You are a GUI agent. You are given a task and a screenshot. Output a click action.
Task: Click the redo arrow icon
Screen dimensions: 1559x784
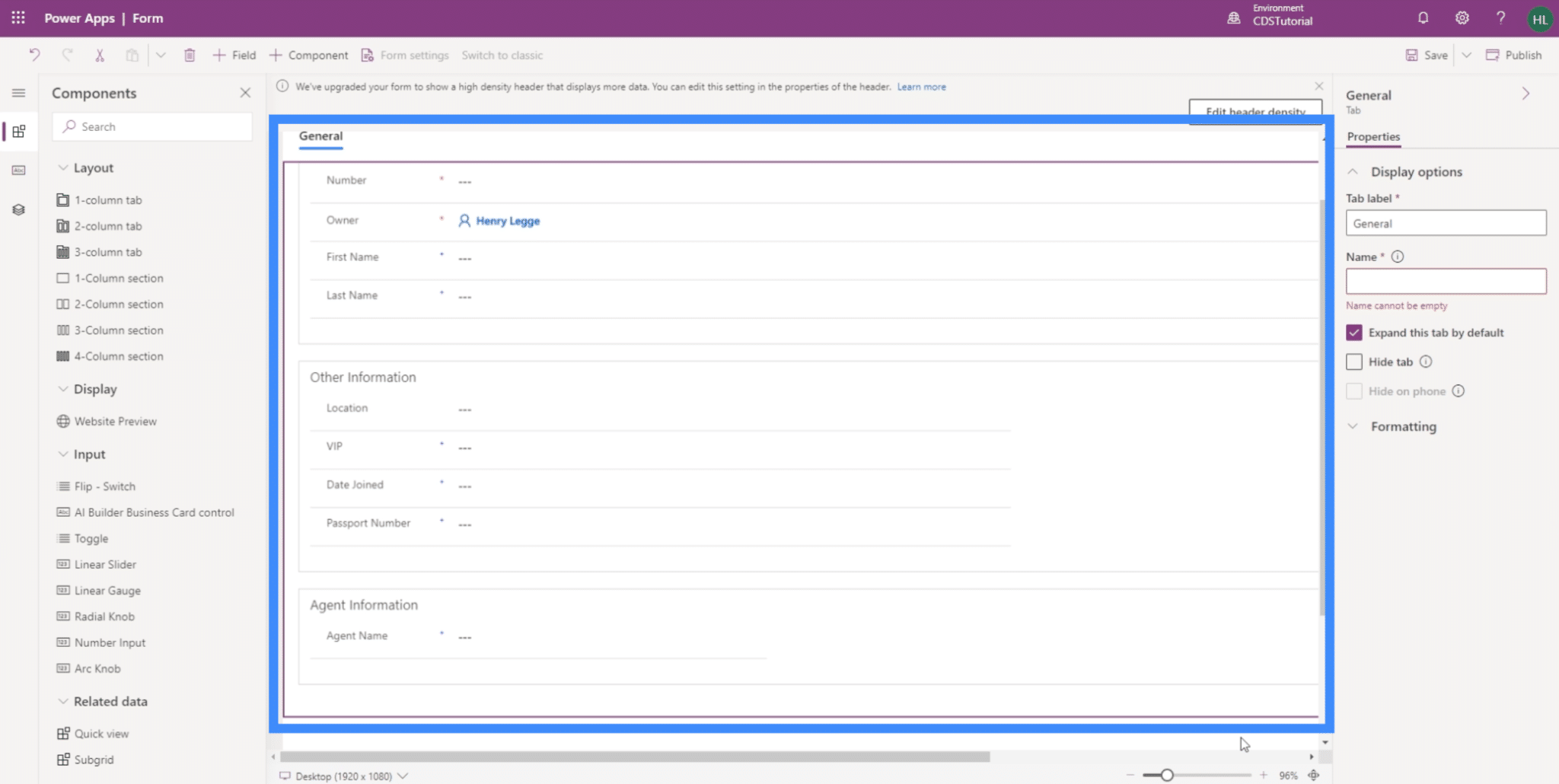(67, 55)
